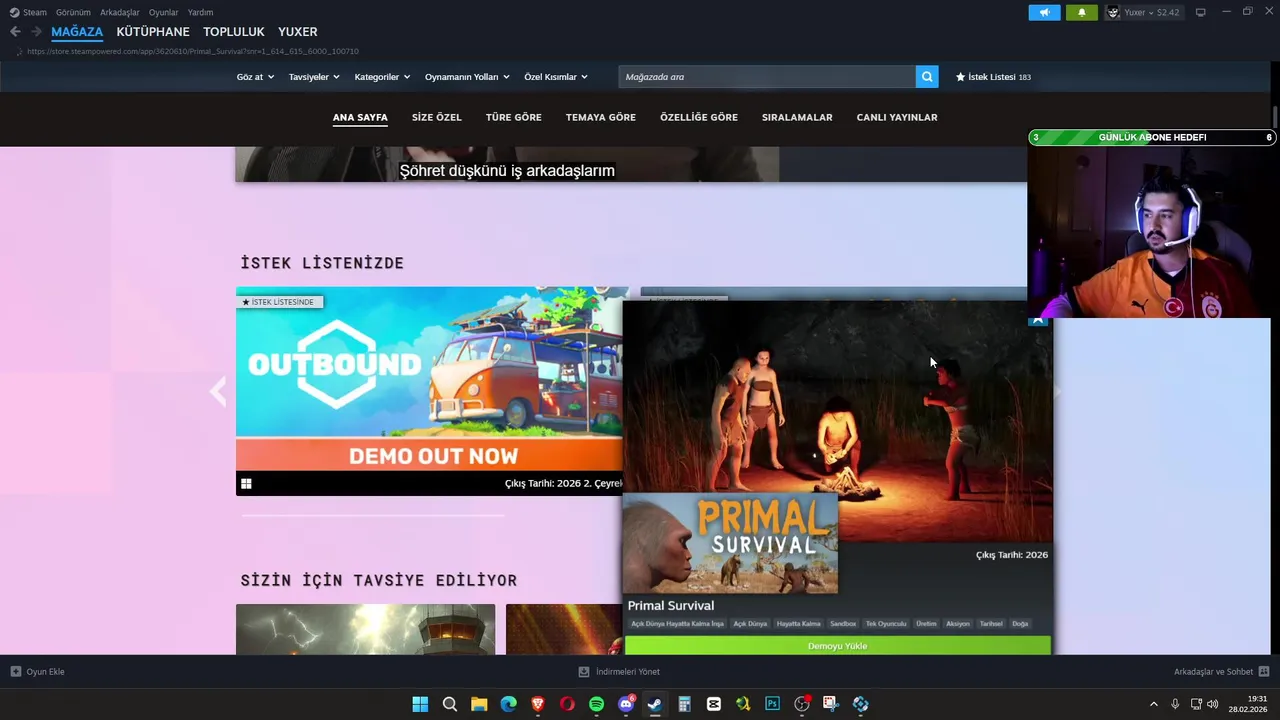This screenshot has height=720, width=1280.
Task: Open the Outbound wishlist game card
Action: point(429,391)
